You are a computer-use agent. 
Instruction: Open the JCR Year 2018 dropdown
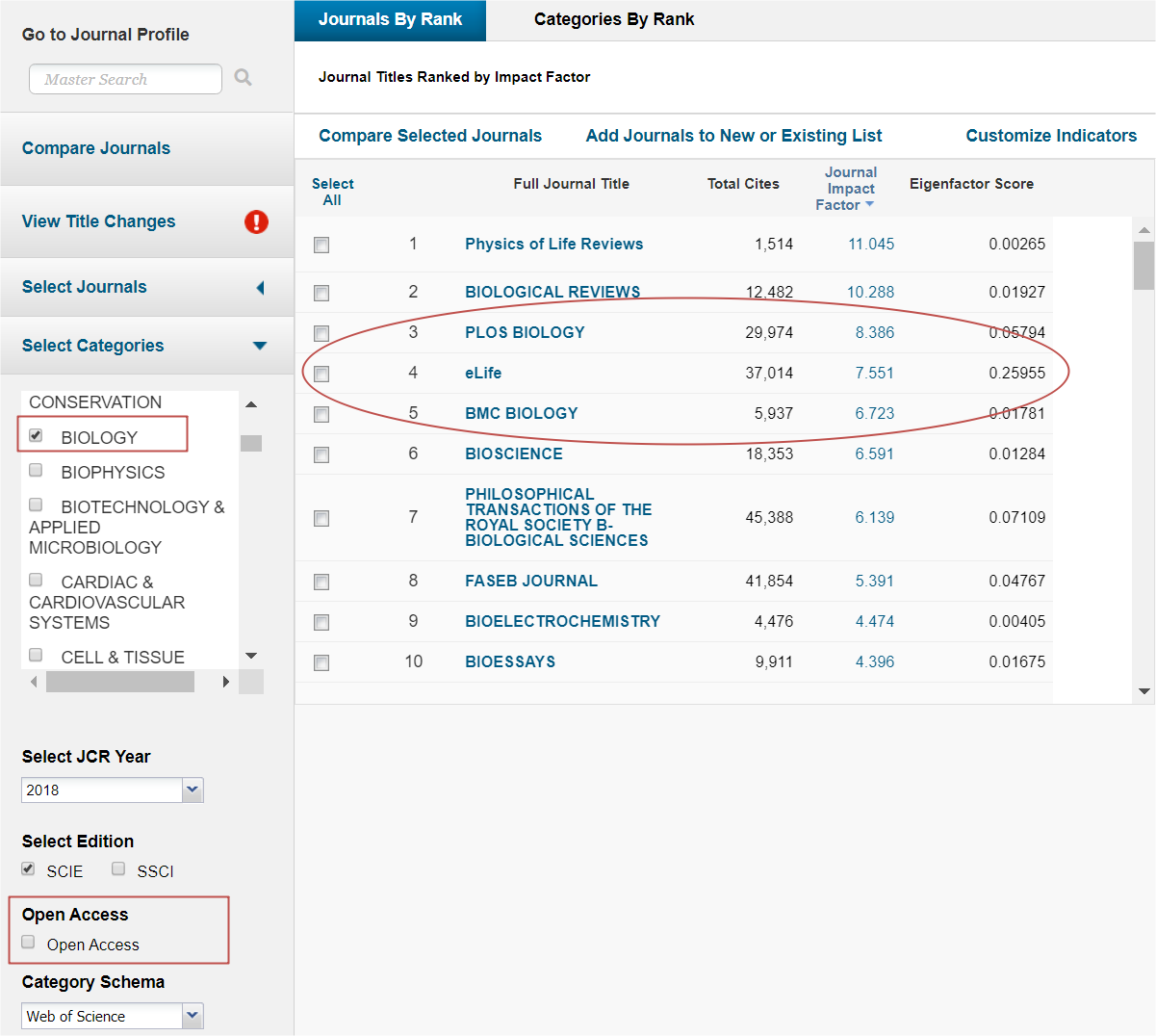(x=193, y=790)
